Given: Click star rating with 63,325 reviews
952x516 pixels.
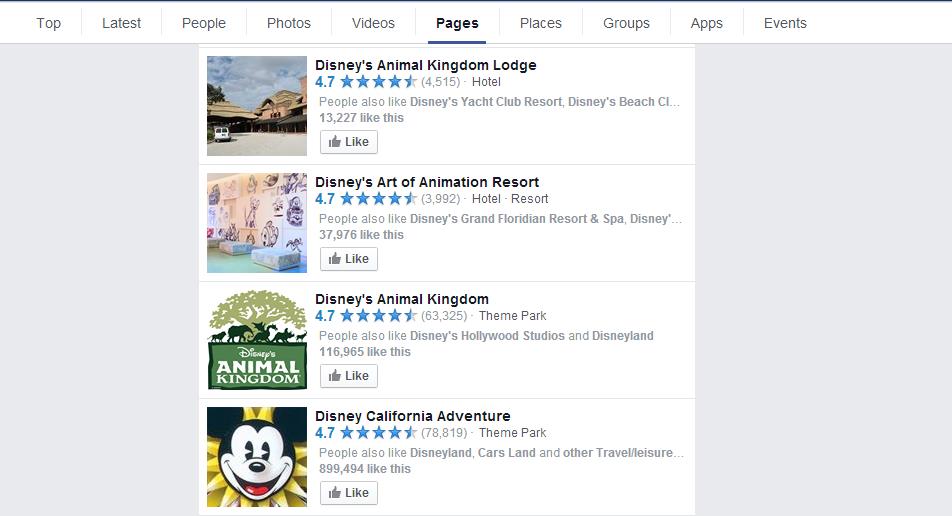Looking at the screenshot, I should tap(378, 316).
